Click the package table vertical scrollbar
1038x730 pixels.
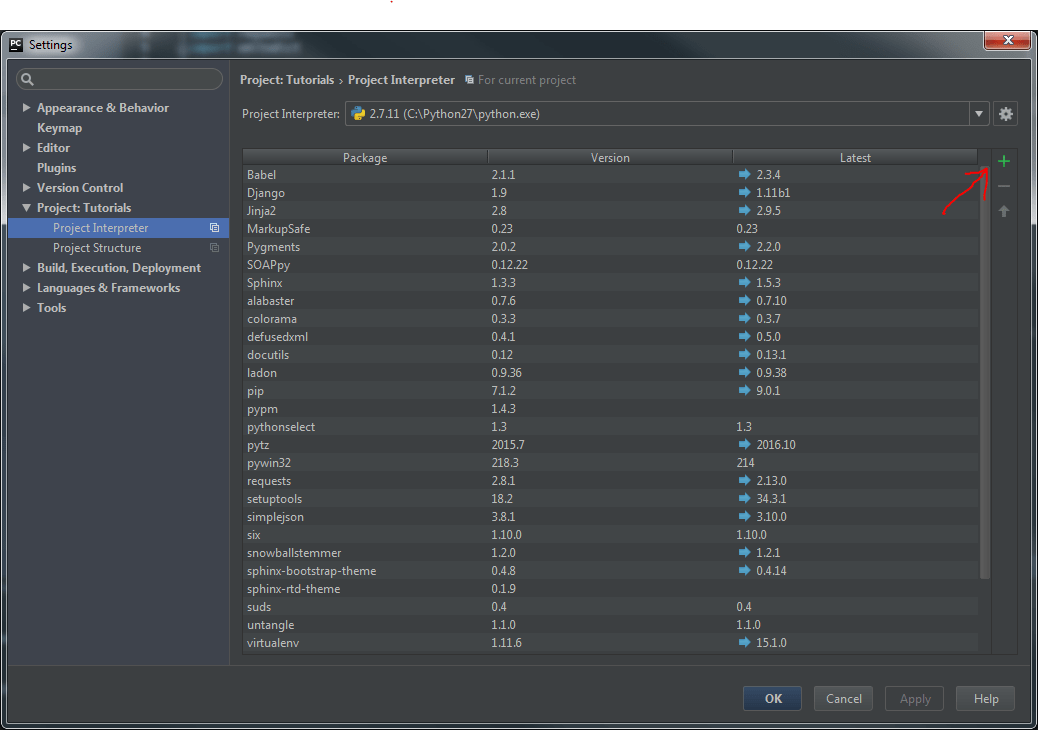[984, 371]
